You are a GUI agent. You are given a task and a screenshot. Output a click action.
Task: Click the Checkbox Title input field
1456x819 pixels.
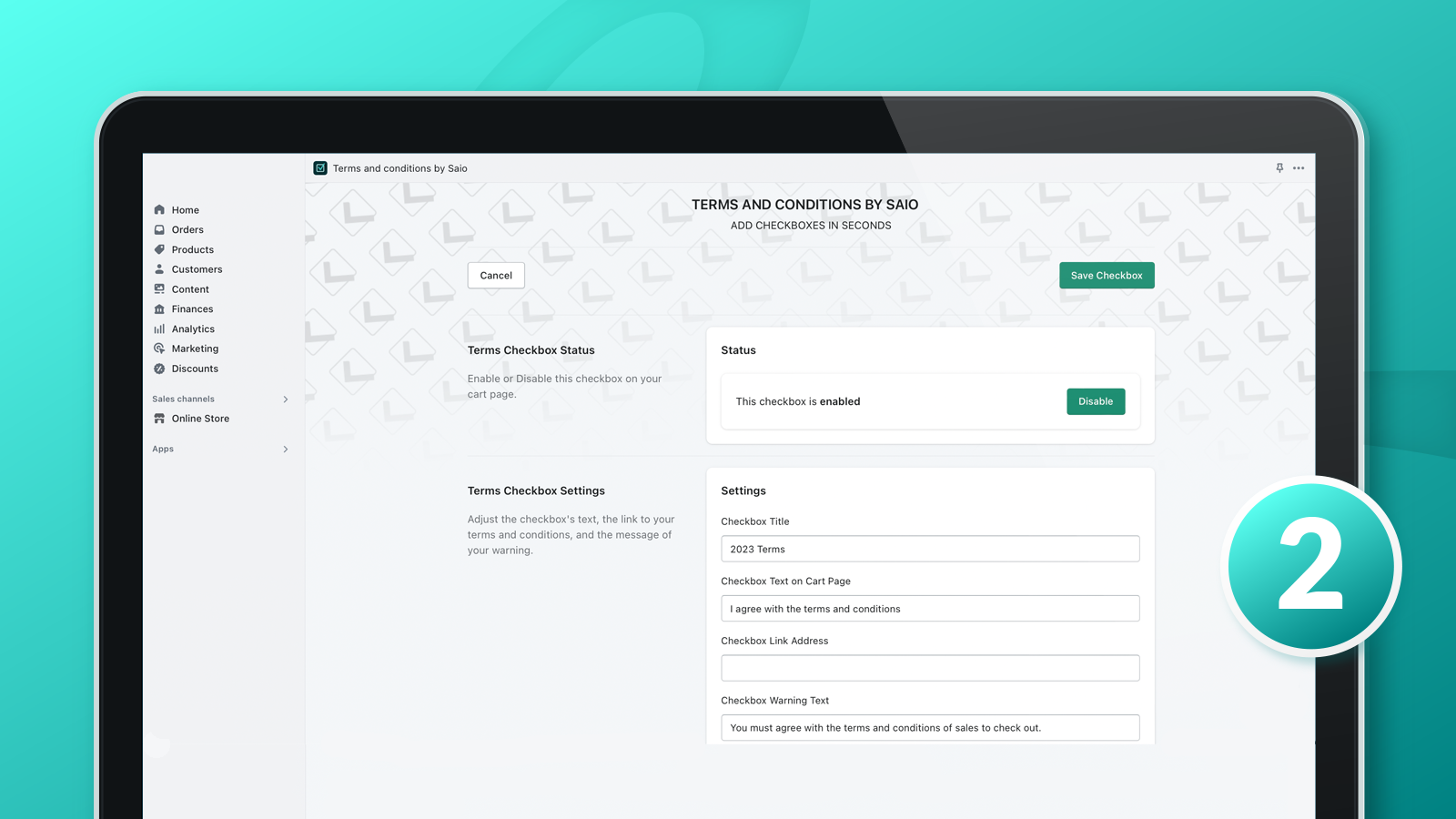pyautogui.click(x=930, y=549)
